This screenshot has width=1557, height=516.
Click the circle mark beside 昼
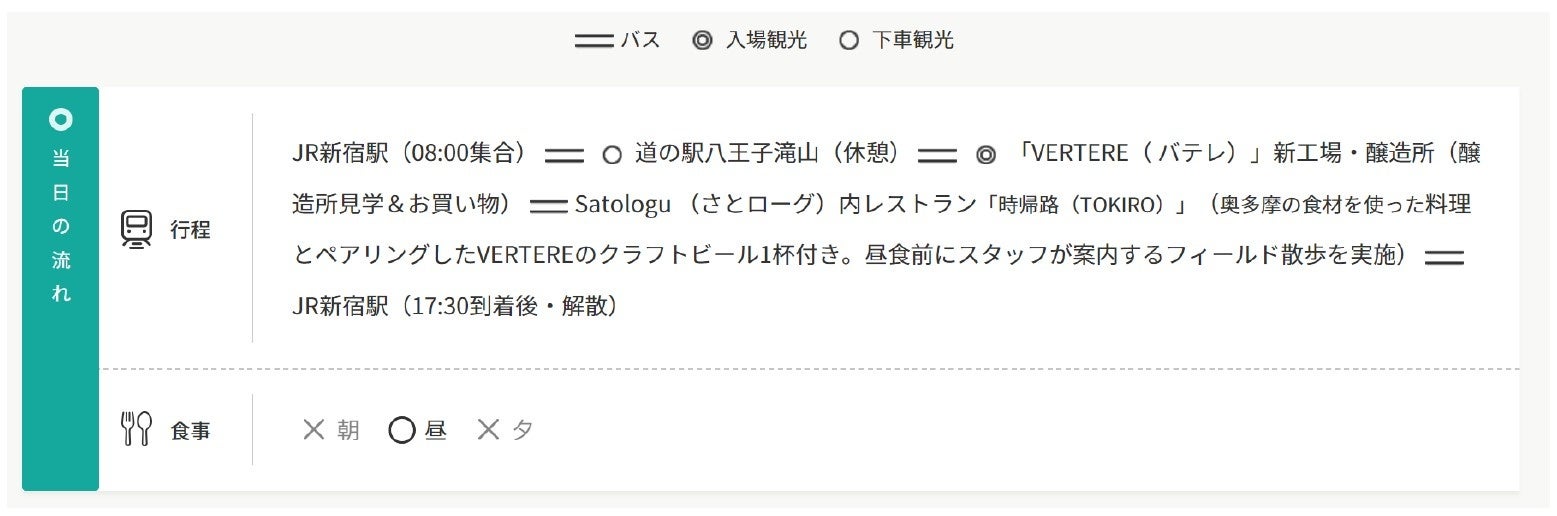(x=401, y=430)
